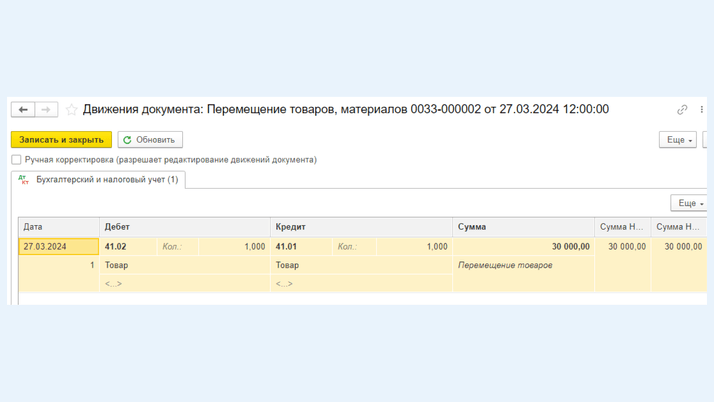Click Записать и закрыть button

[61, 140]
